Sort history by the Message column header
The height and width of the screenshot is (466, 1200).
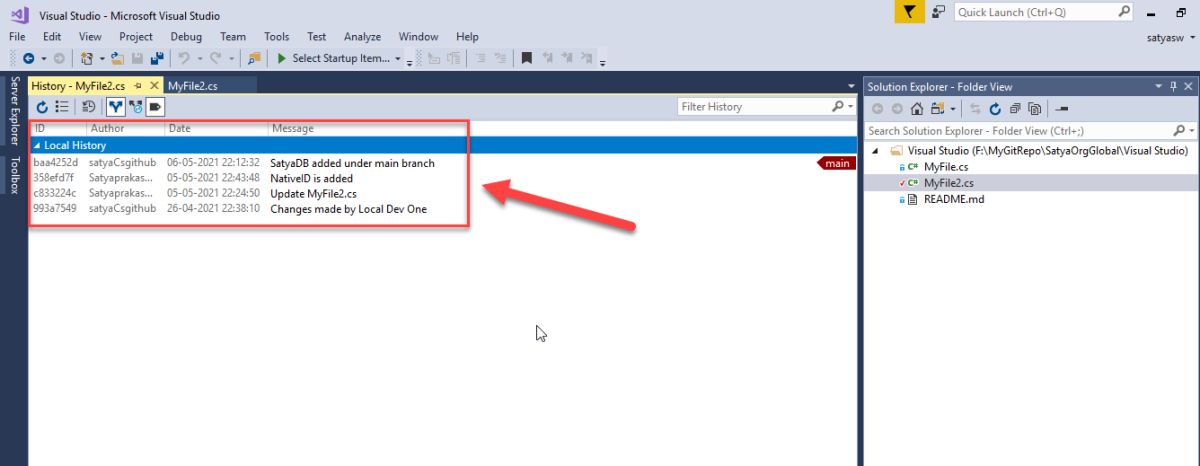[x=292, y=128]
